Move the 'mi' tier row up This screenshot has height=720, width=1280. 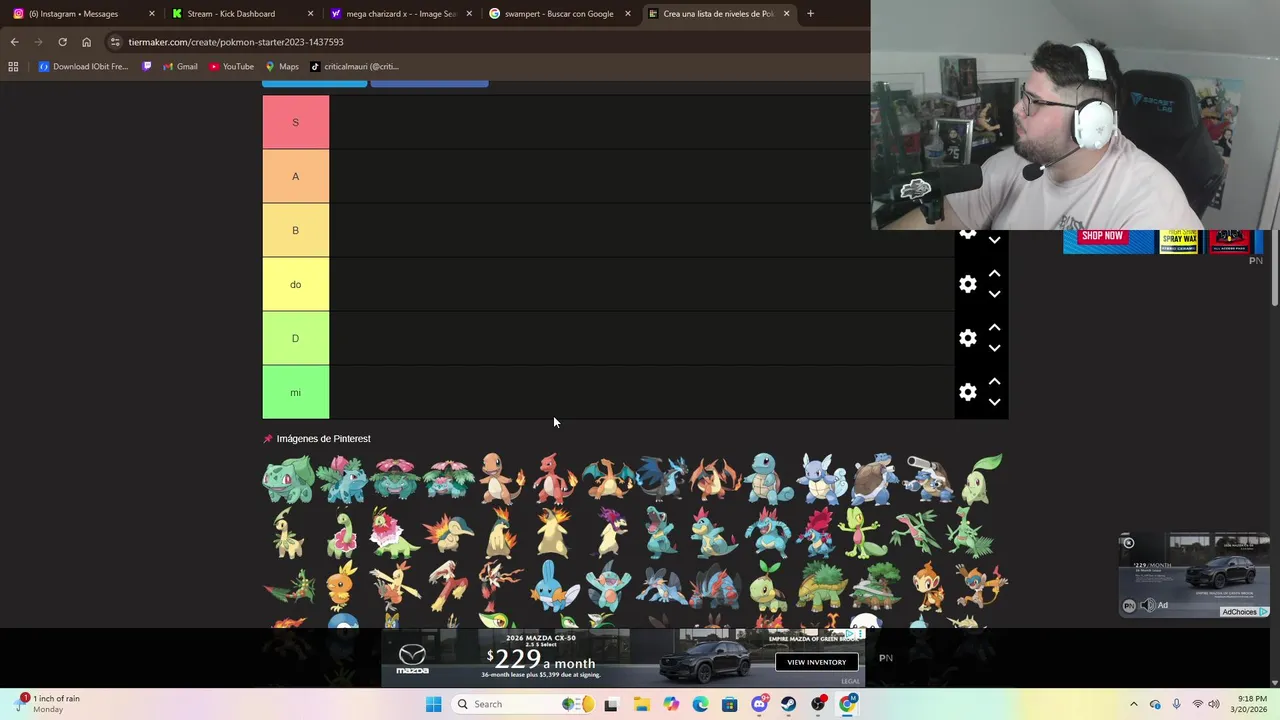[994, 381]
